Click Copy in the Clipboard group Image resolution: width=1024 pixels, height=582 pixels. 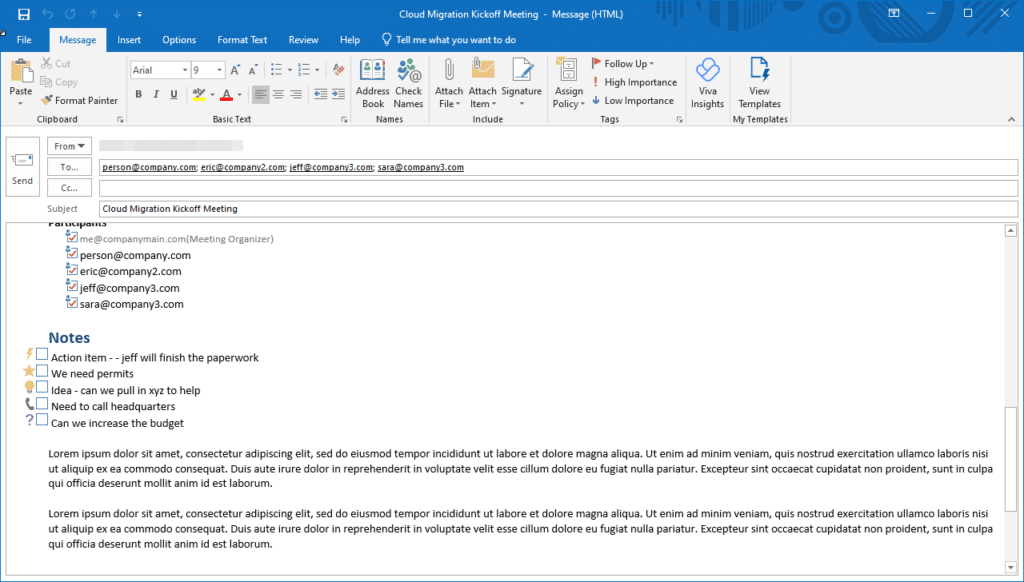[x=59, y=82]
